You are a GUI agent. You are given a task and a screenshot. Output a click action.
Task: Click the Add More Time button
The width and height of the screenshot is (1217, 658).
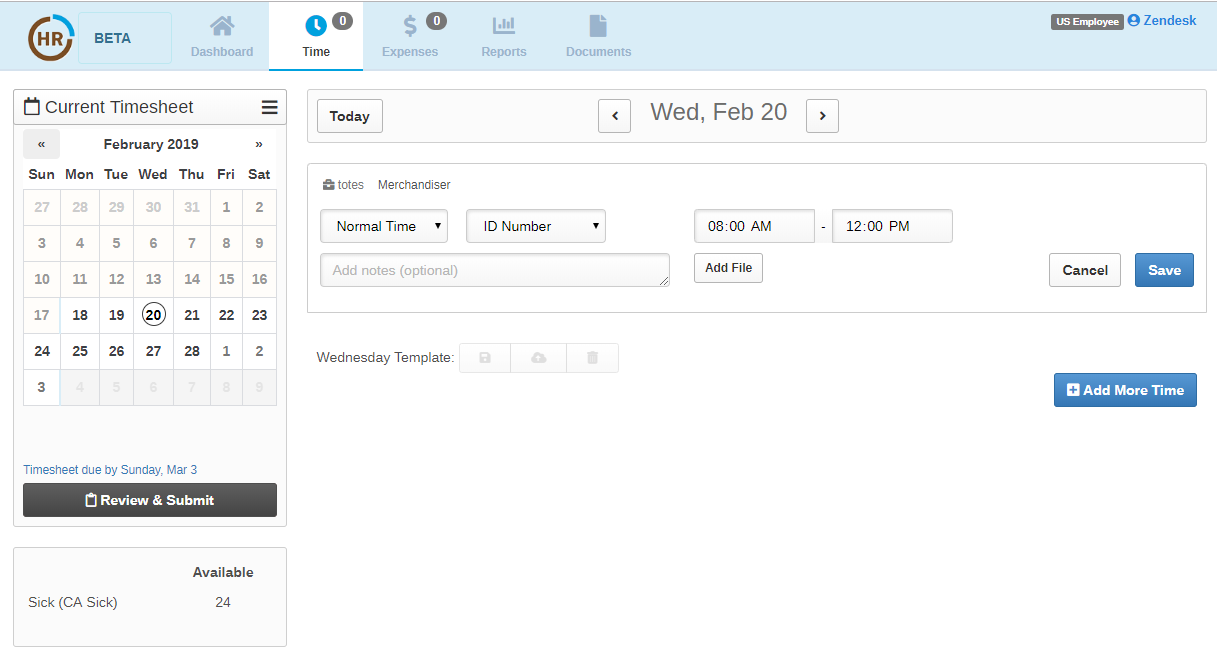point(1125,390)
